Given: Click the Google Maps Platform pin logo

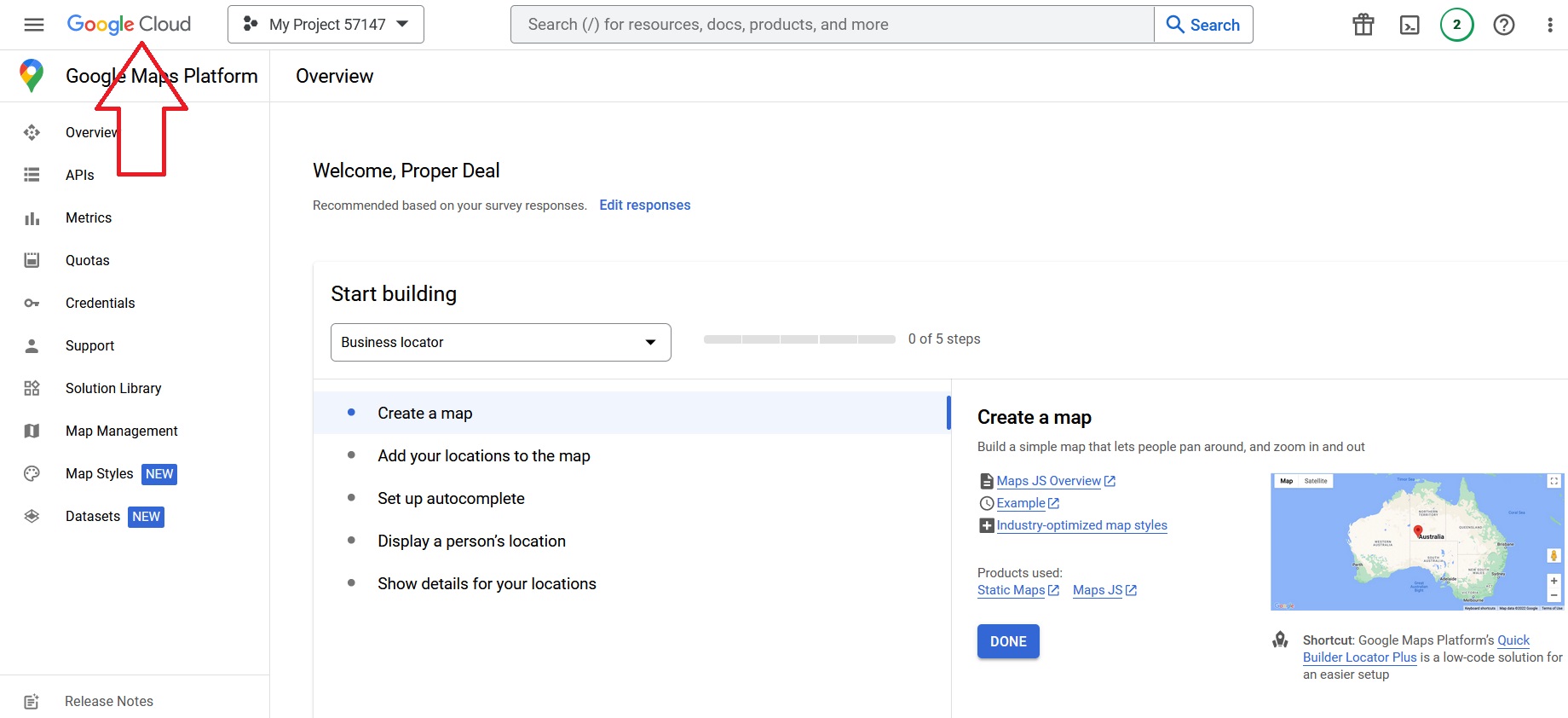Looking at the screenshot, I should point(32,76).
